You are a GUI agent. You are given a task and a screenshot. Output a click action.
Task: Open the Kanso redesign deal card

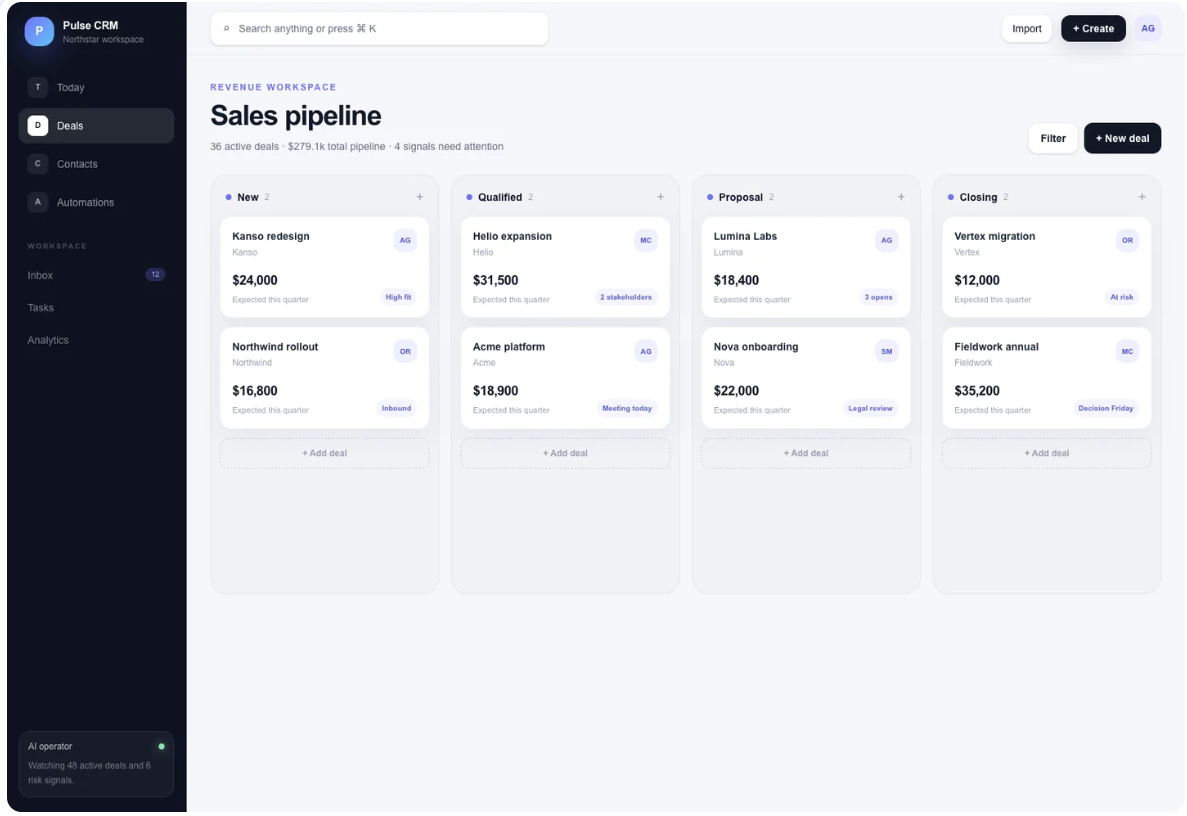point(324,267)
